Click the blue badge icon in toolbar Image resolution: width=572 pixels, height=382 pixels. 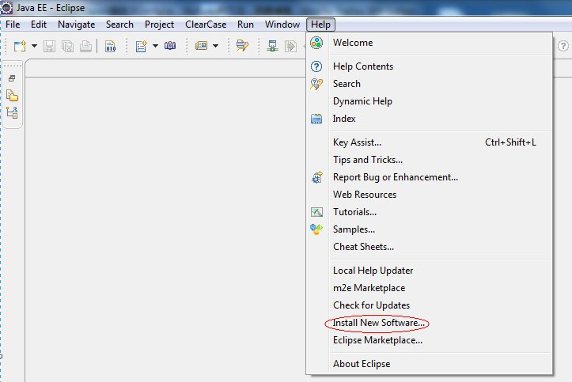170,46
